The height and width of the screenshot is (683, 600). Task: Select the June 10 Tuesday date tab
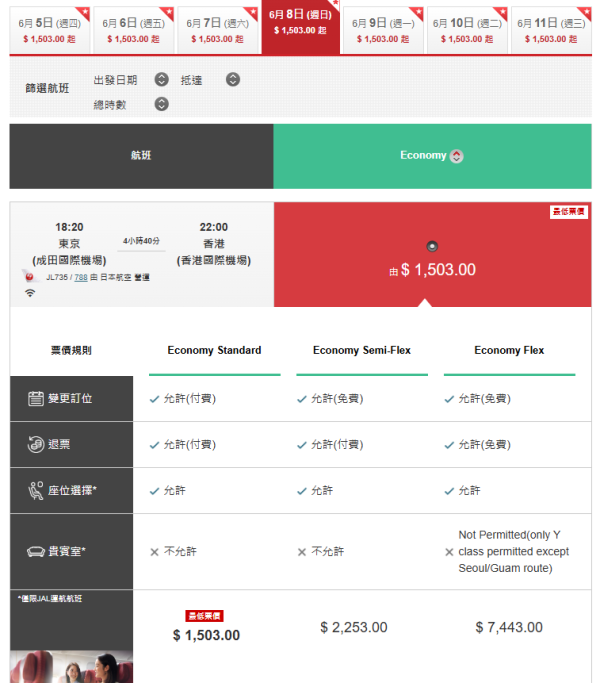point(467,30)
